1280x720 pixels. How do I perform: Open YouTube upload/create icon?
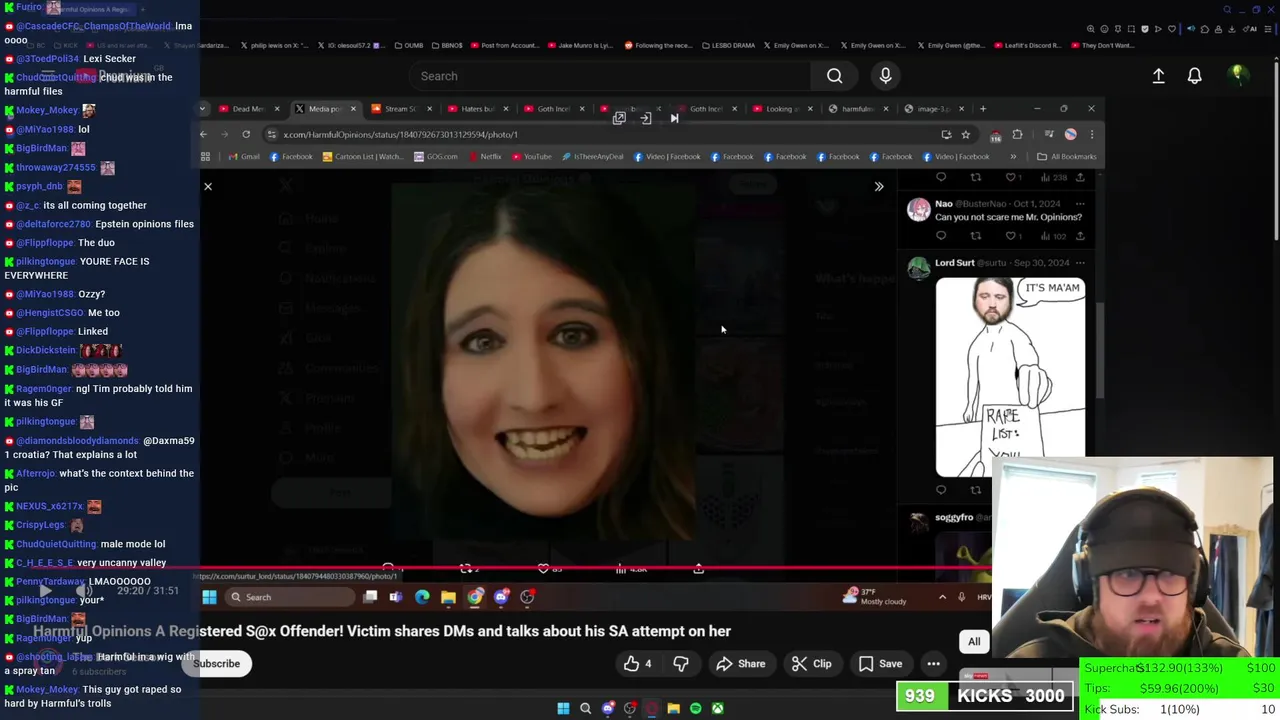1158,76
